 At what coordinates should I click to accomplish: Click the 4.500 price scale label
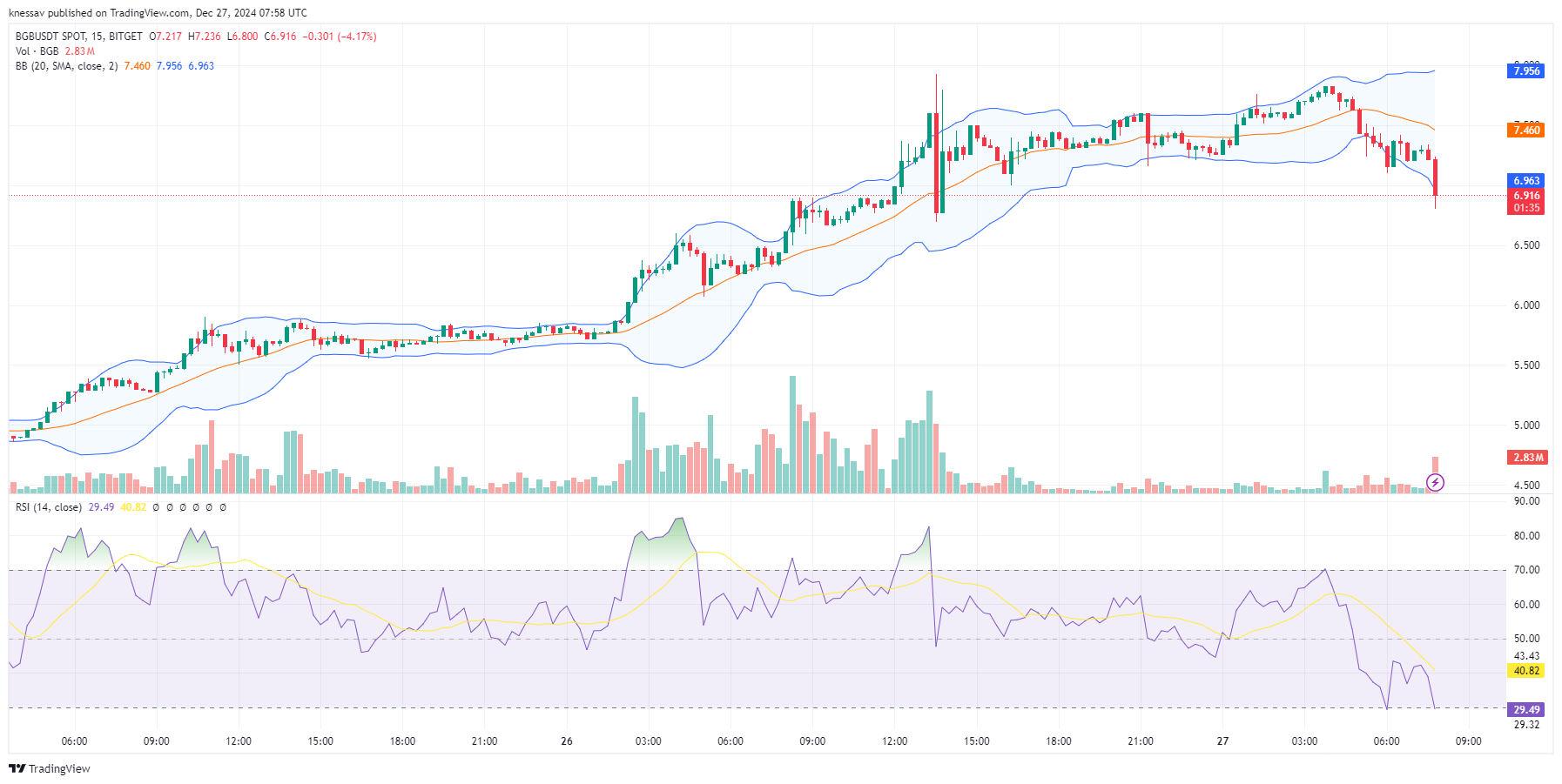(1526, 486)
